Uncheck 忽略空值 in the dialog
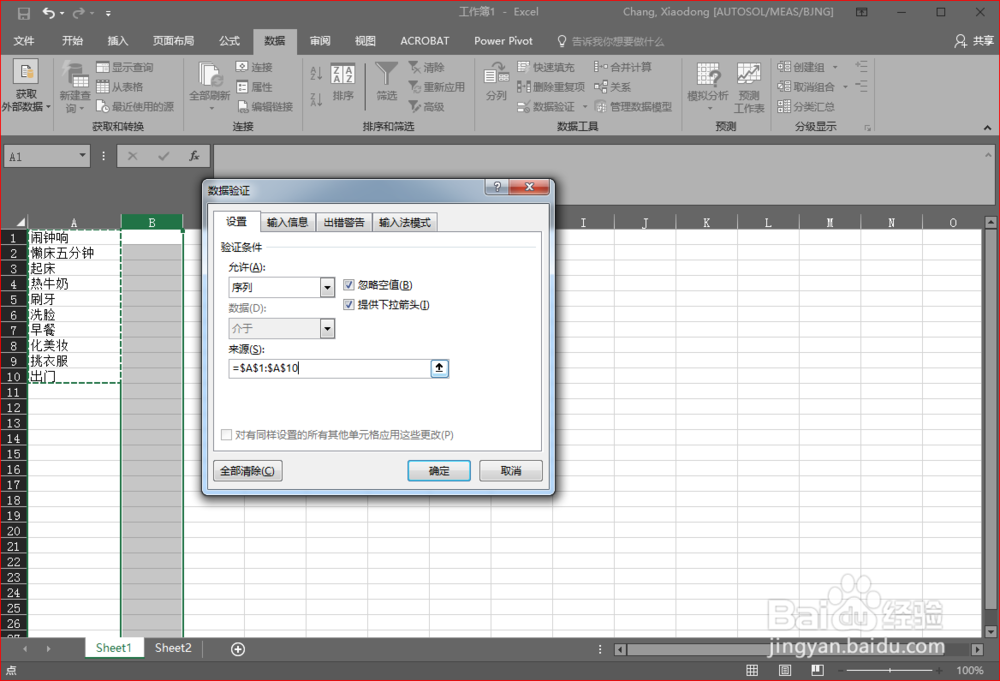The image size is (1000, 681). 348,285
